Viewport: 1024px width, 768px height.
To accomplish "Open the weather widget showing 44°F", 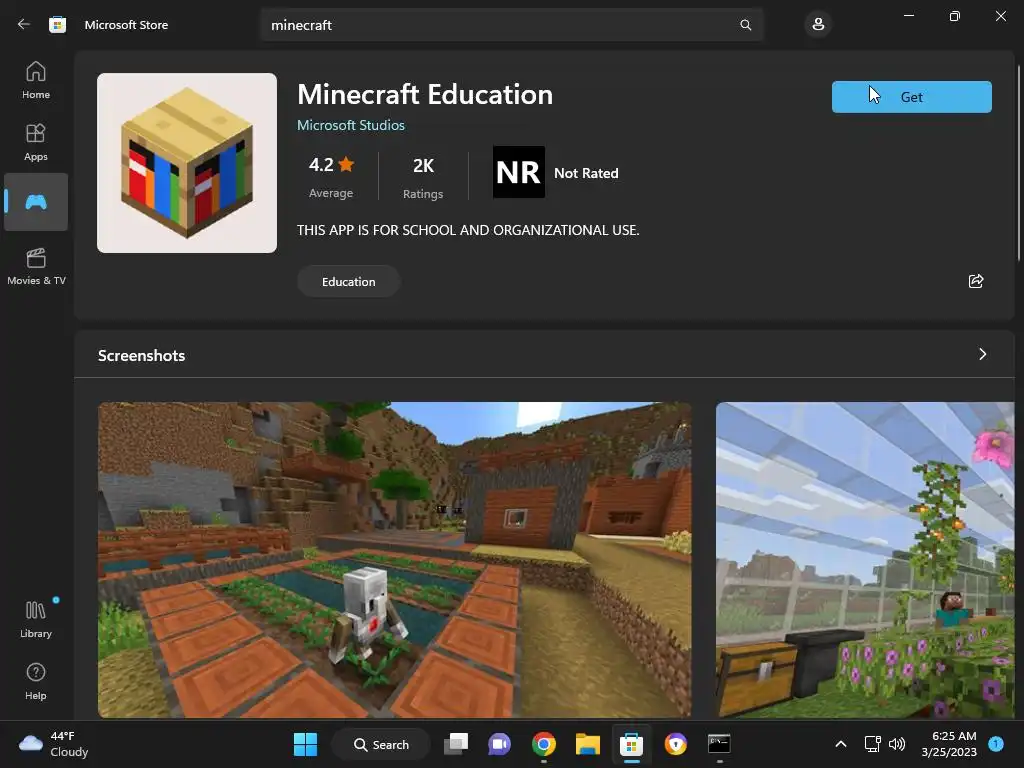I will coord(54,744).
